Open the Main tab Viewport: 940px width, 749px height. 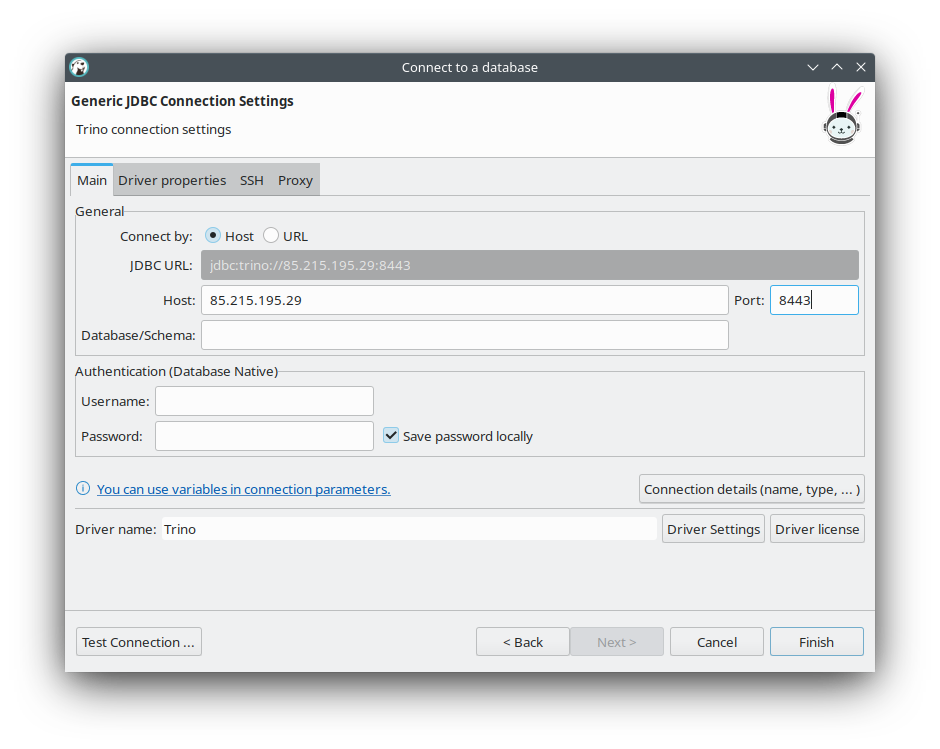pyautogui.click(x=92, y=180)
